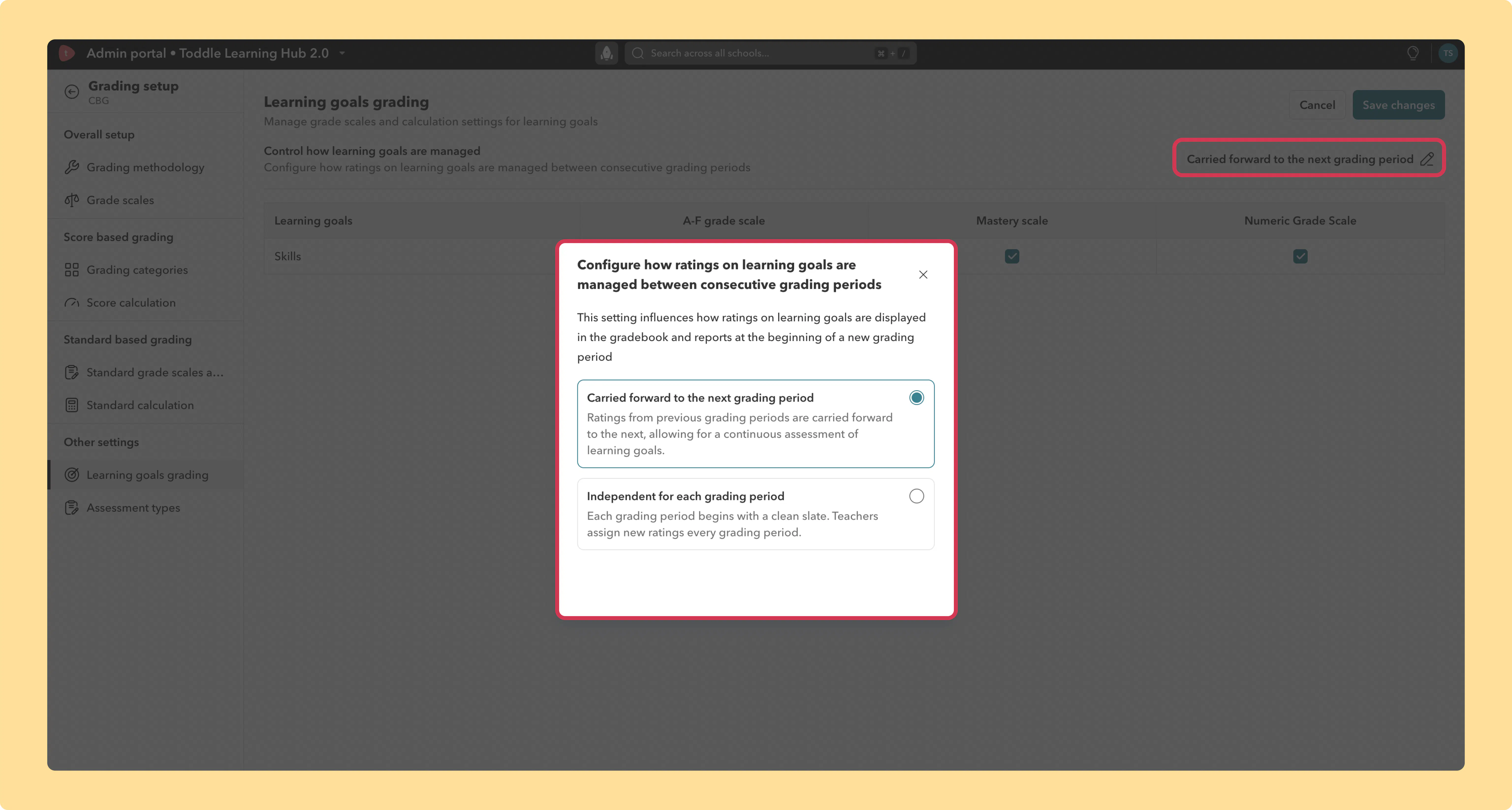Click the Grade scales balance icon
Viewport: 1512px width, 810px height.
tap(72, 200)
